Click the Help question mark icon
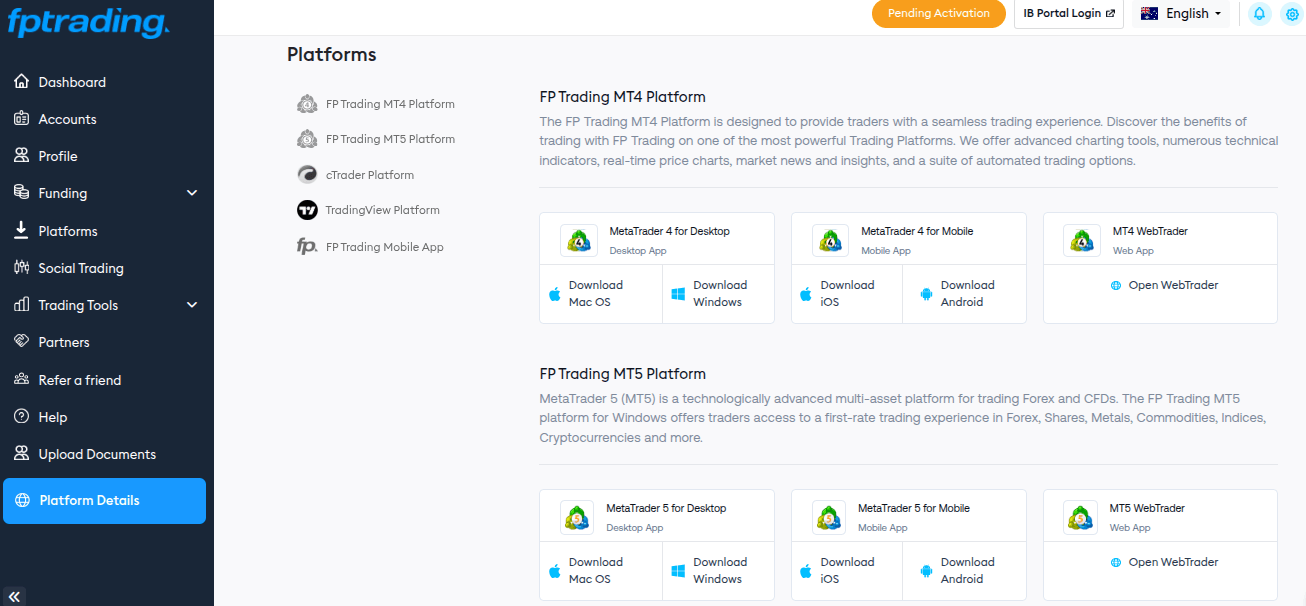This screenshot has height=606, width=1306. (x=21, y=417)
